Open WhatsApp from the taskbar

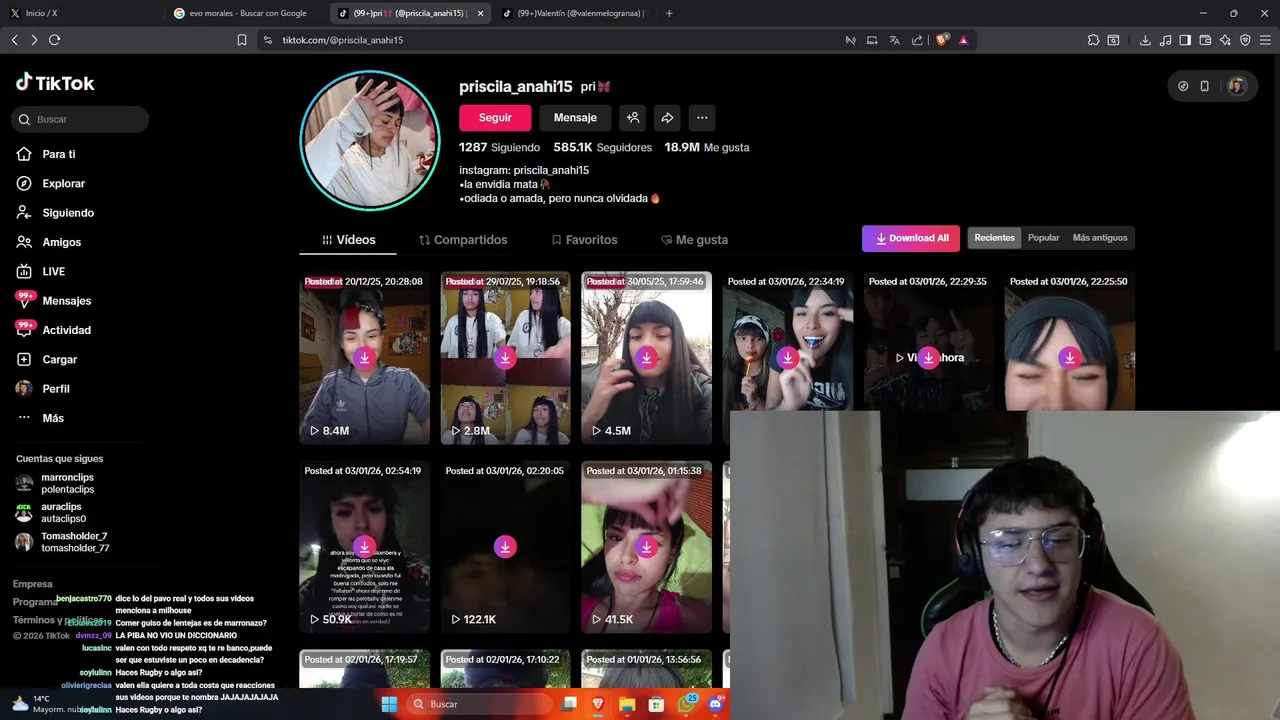coord(686,704)
